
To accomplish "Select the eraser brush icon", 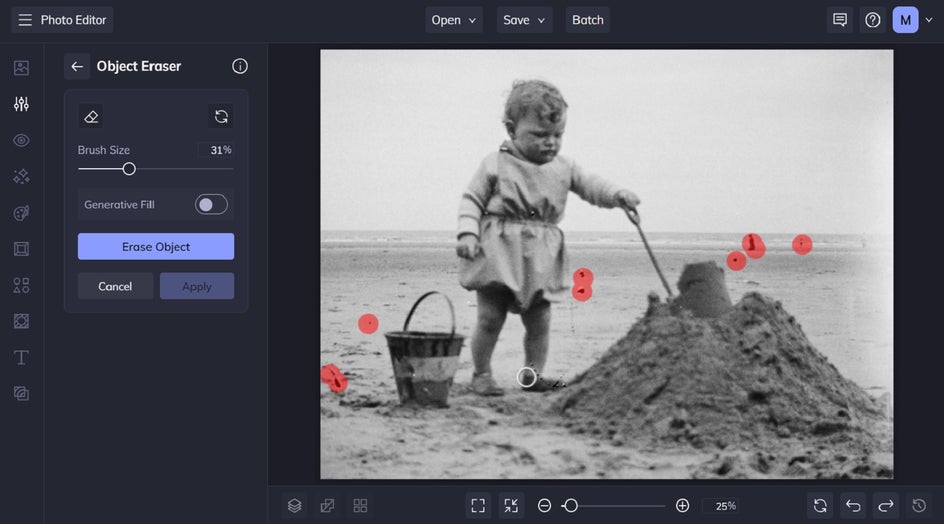I will pyautogui.click(x=91, y=117).
